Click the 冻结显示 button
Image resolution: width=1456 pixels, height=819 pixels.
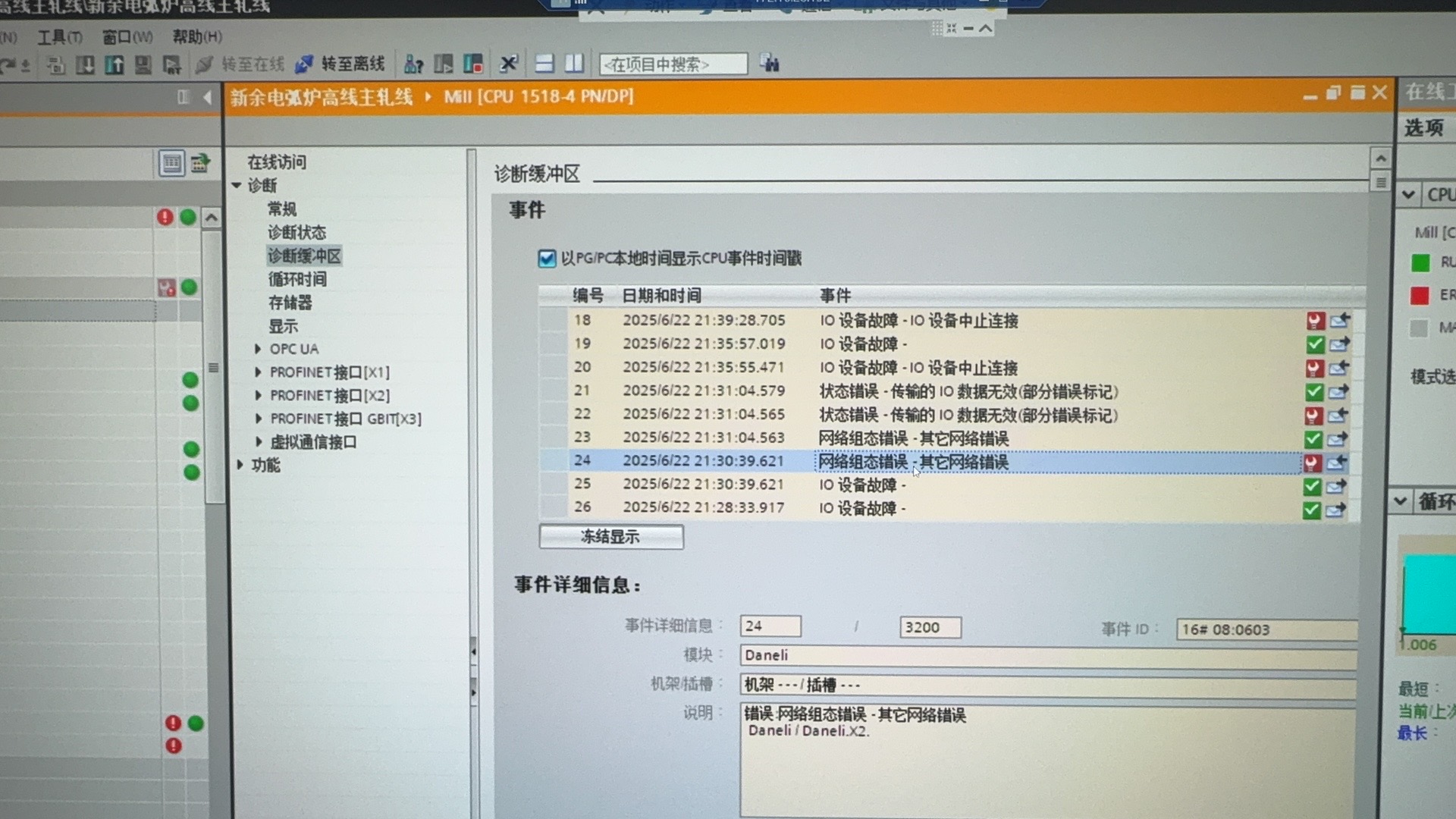(x=610, y=537)
